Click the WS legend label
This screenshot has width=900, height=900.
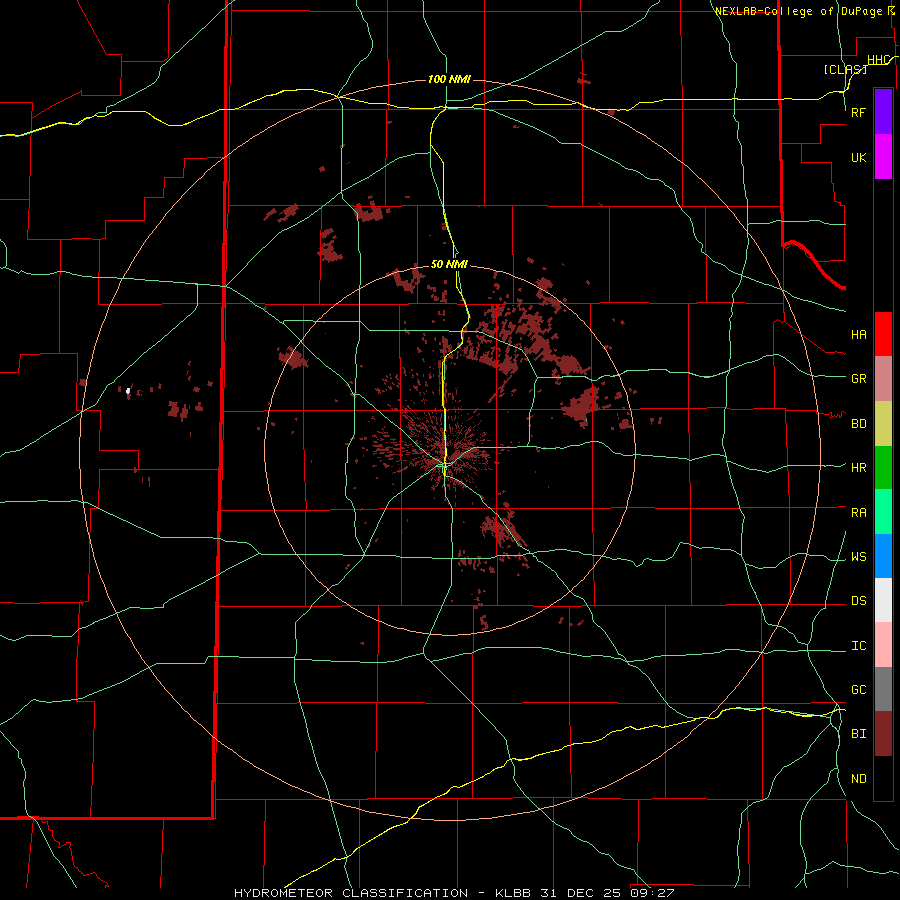pyautogui.click(x=858, y=557)
